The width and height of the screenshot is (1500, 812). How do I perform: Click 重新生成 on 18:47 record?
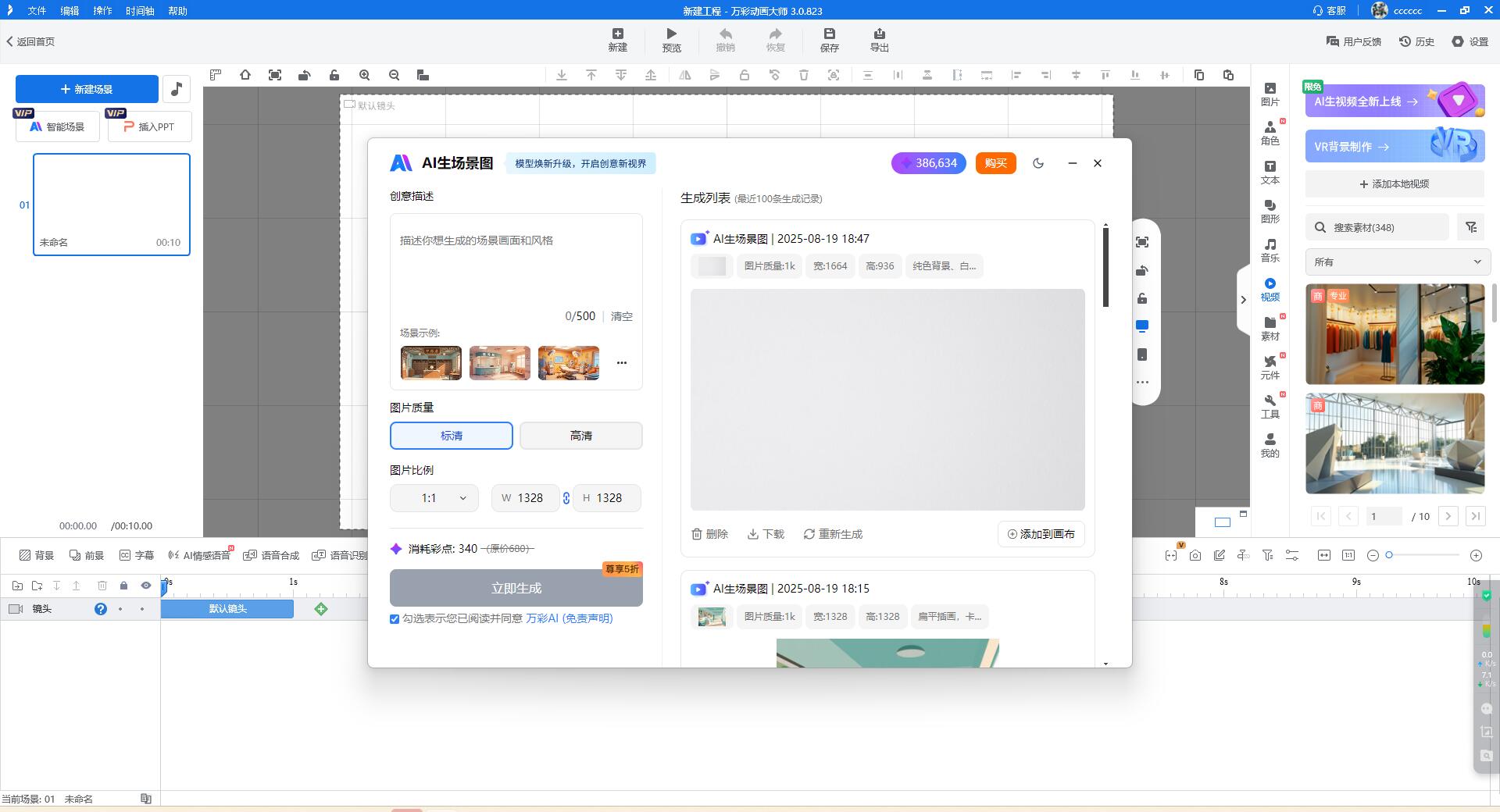tap(833, 534)
